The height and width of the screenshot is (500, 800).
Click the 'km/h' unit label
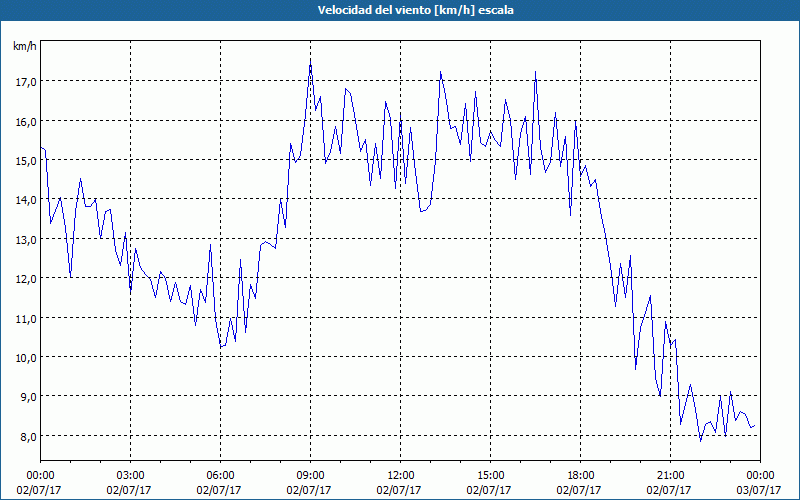(x=24, y=46)
